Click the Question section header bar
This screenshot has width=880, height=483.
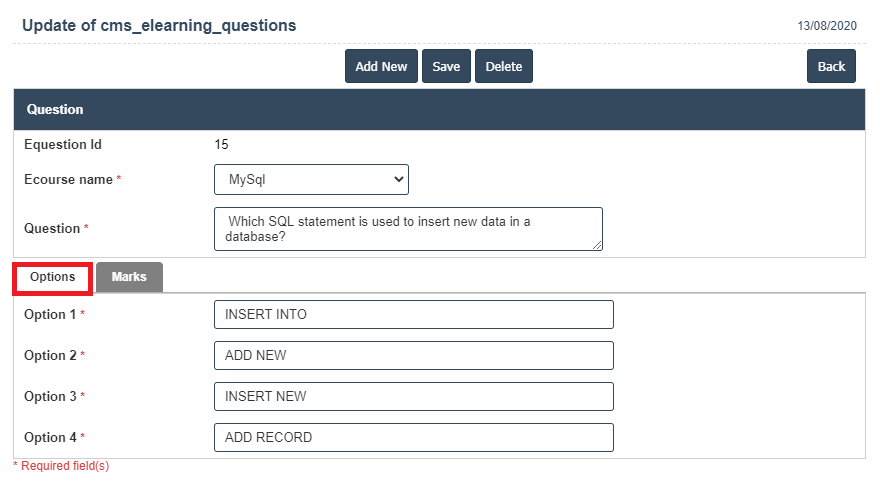[439, 109]
